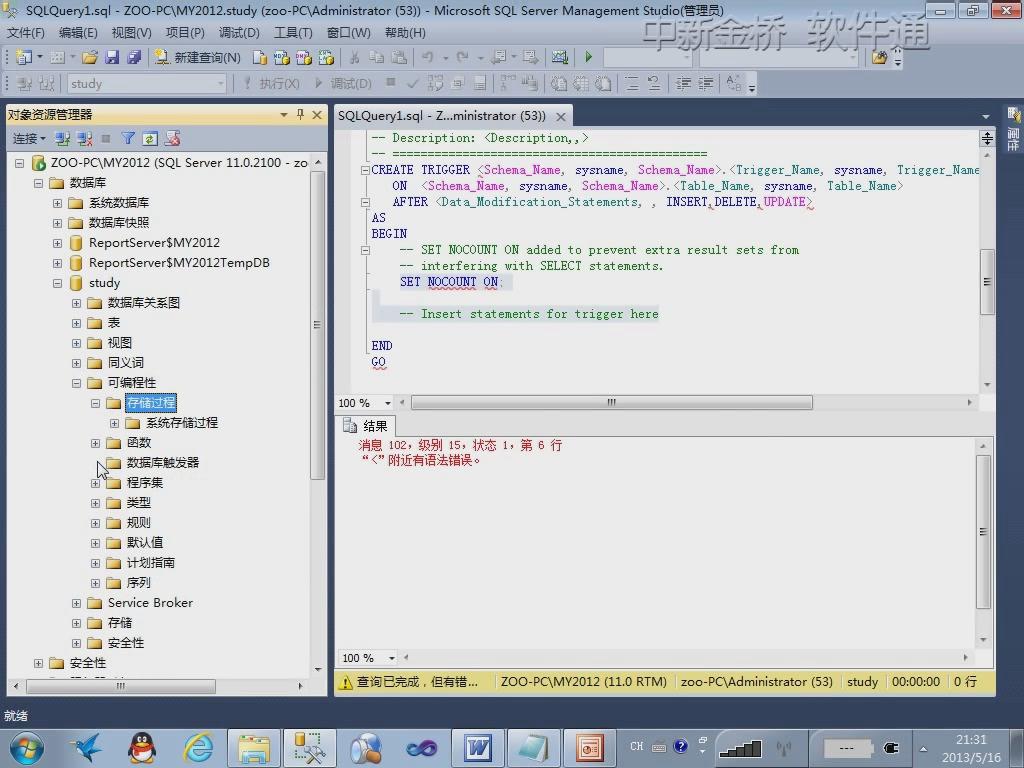The image size is (1024, 768).
Task: Click the Parse checkmark icon
Action: tap(412, 83)
